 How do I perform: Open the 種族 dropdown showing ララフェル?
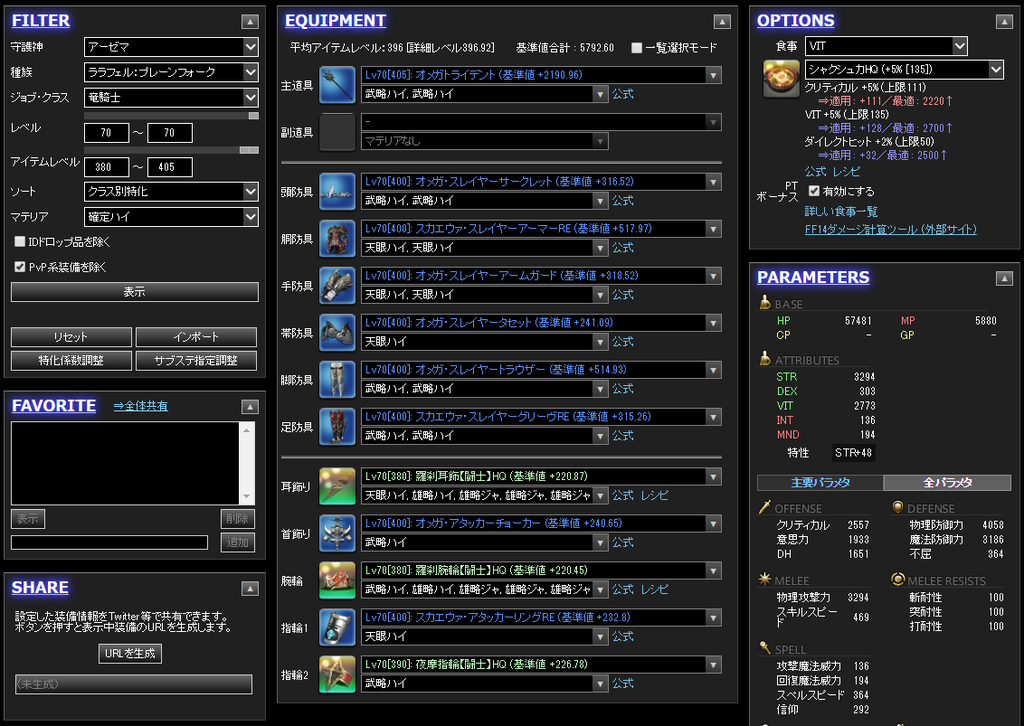click(x=171, y=72)
